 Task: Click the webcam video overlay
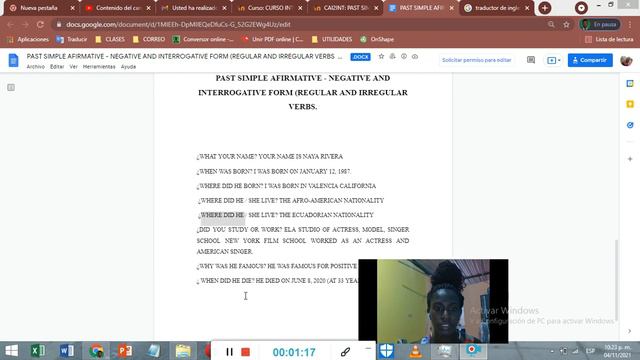coord(433,301)
